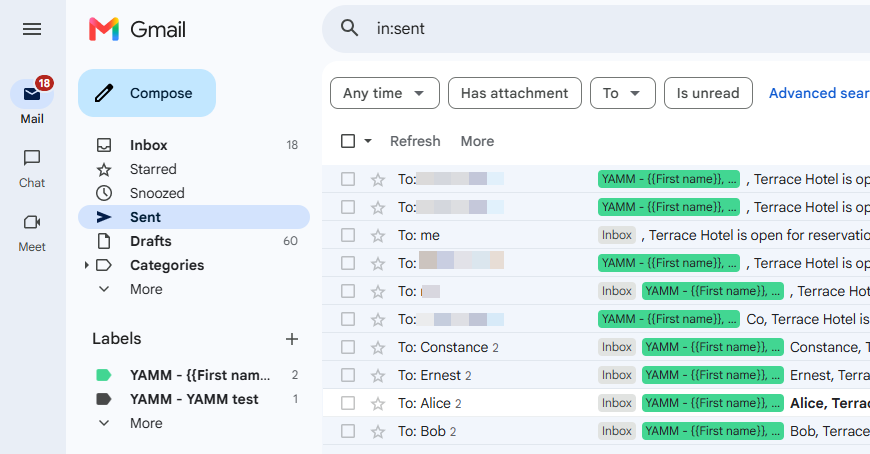Star the Alice email

click(378, 403)
